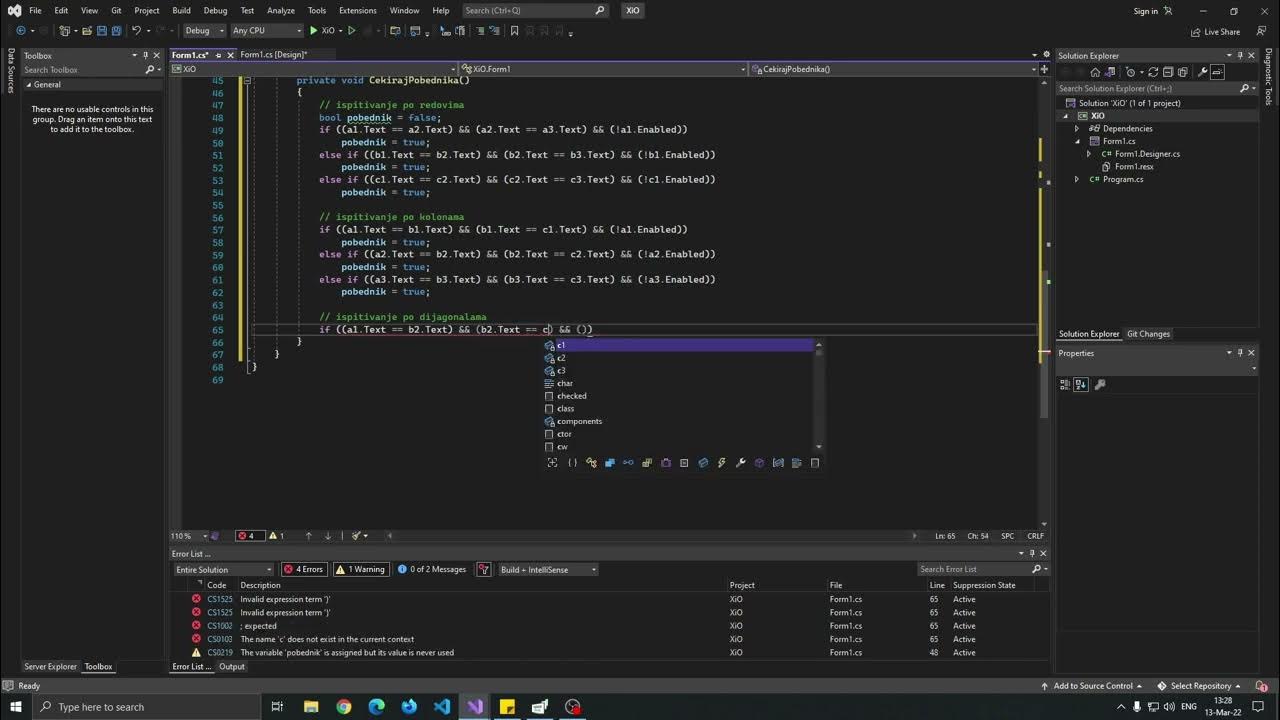Open the Build + IntelliSense dropdown

click(548, 569)
